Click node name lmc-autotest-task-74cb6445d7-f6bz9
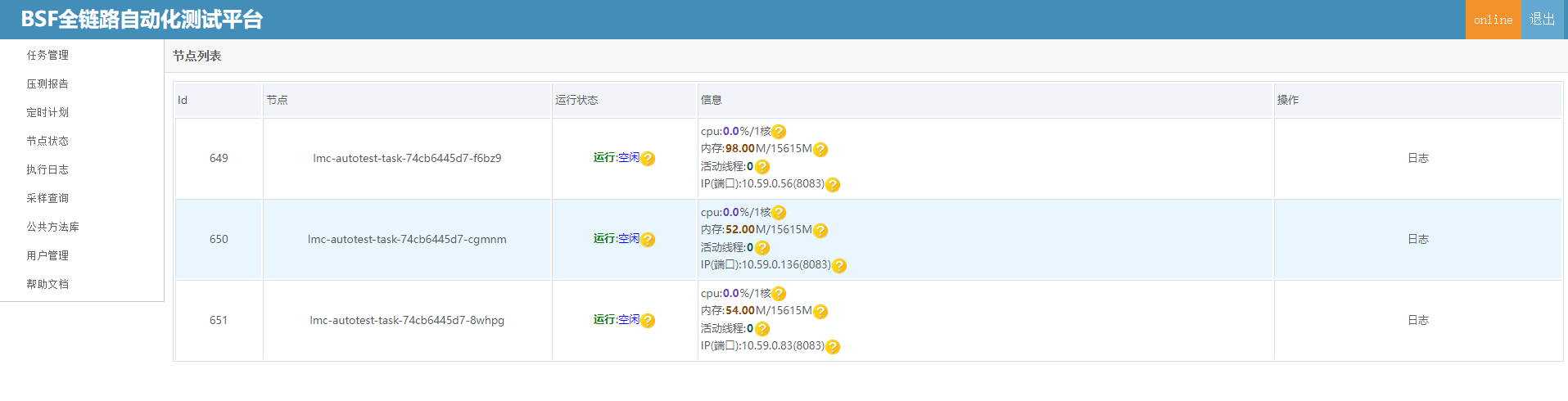1568x401 pixels. tap(407, 158)
